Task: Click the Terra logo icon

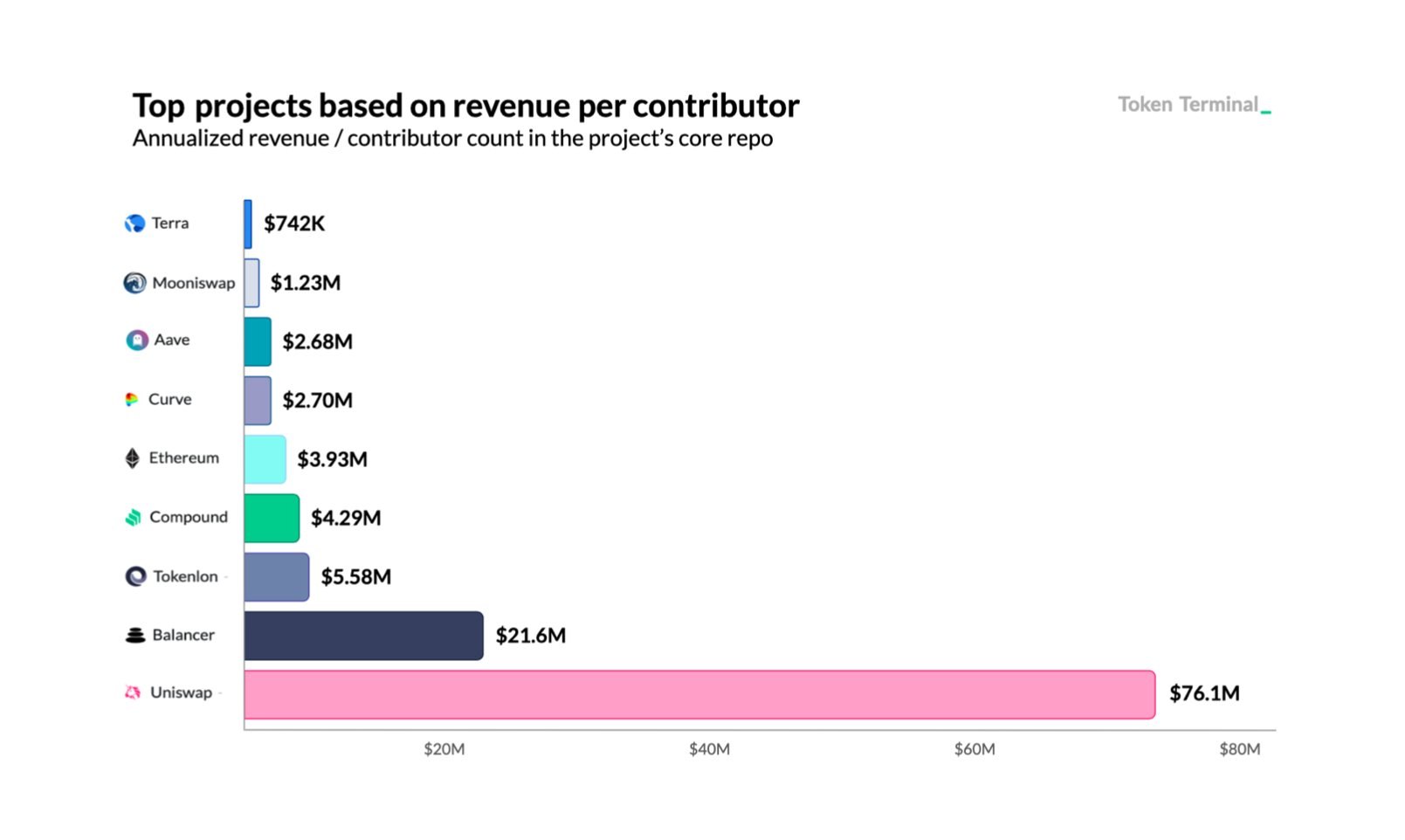Action: pyautogui.click(x=134, y=224)
